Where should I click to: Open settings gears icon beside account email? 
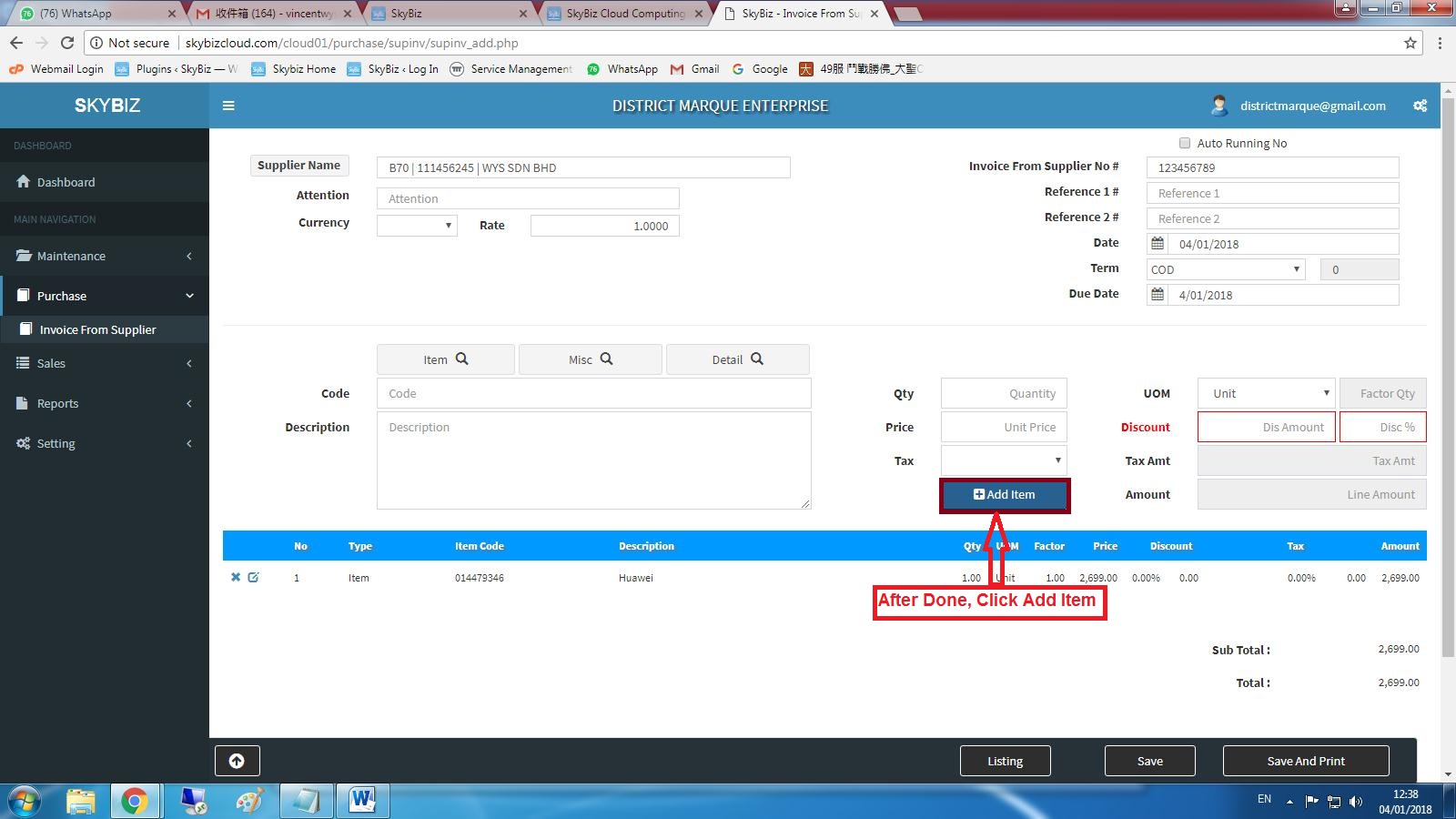[x=1420, y=106]
